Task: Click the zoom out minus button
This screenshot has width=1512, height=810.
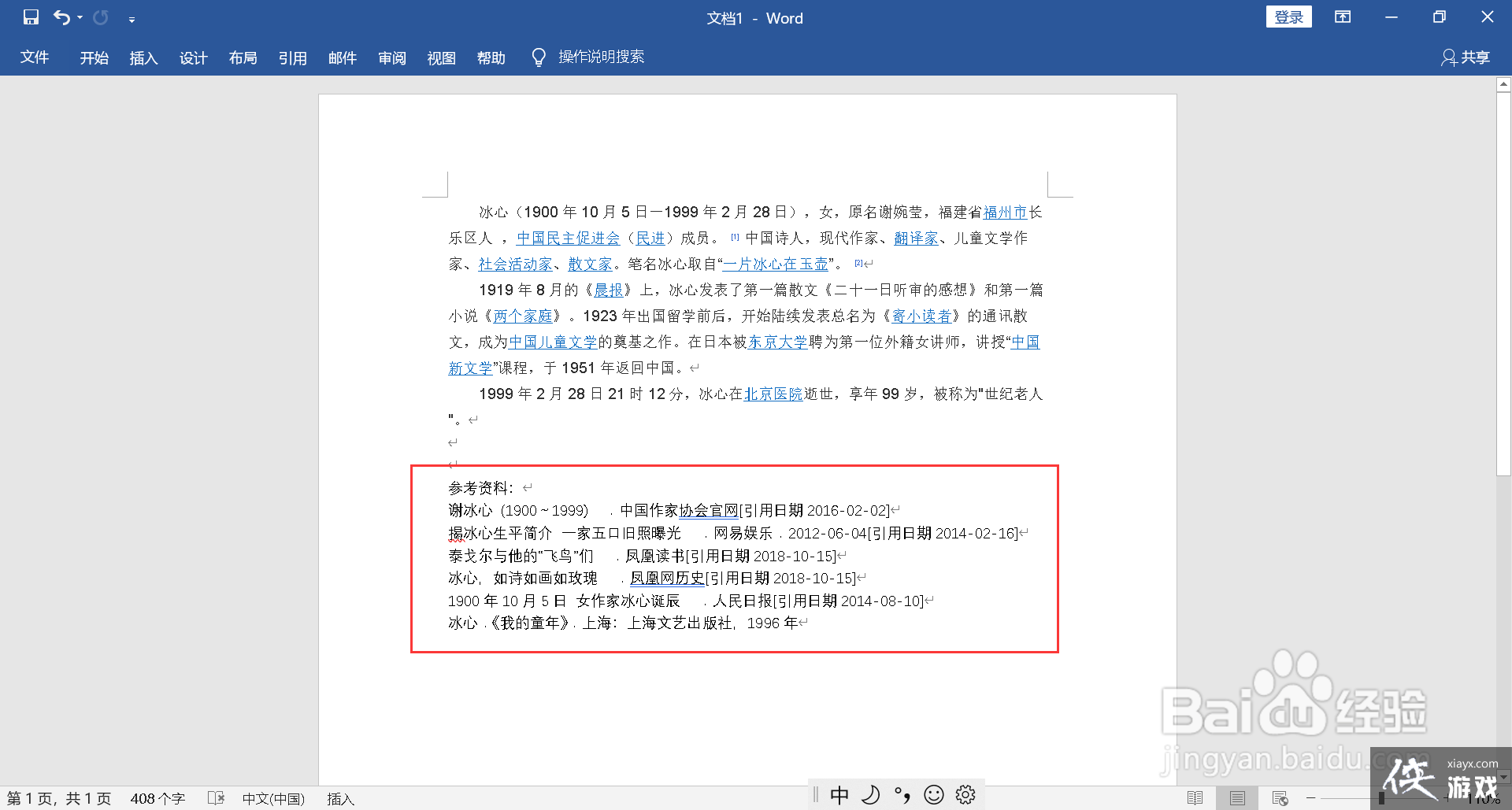Action: tap(1310, 798)
